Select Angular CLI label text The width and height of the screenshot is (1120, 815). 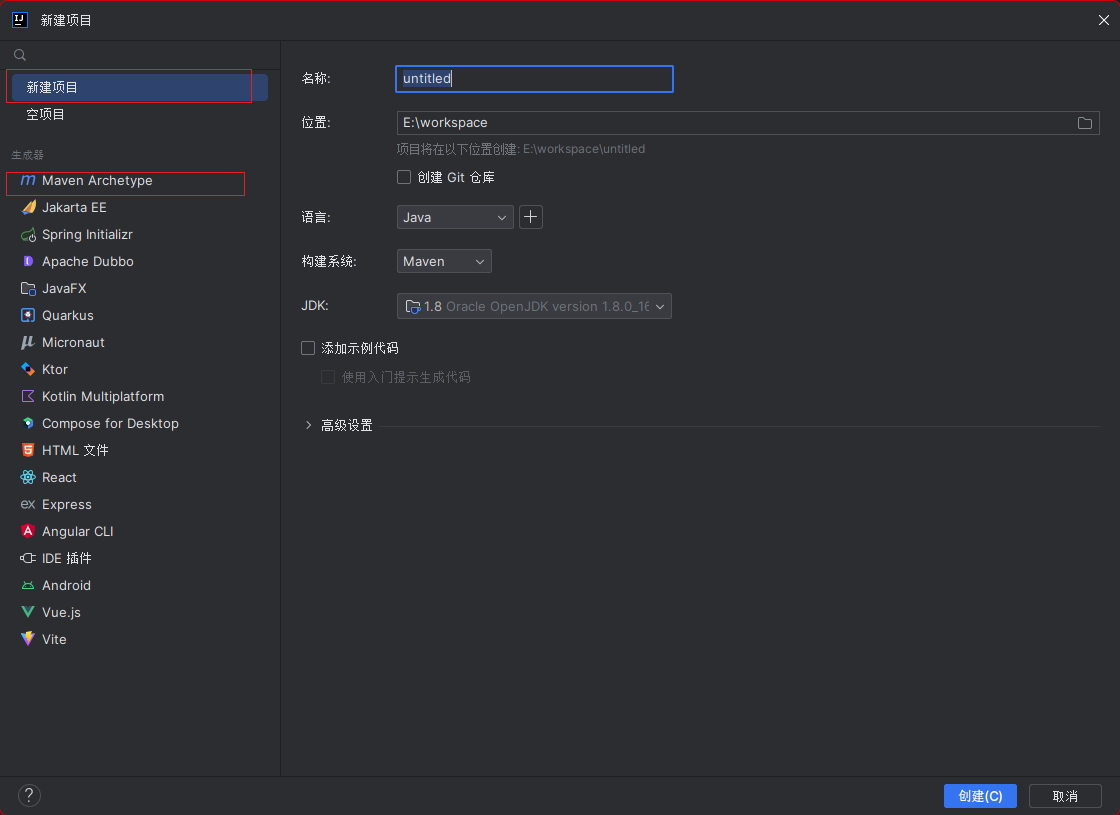click(78, 531)
